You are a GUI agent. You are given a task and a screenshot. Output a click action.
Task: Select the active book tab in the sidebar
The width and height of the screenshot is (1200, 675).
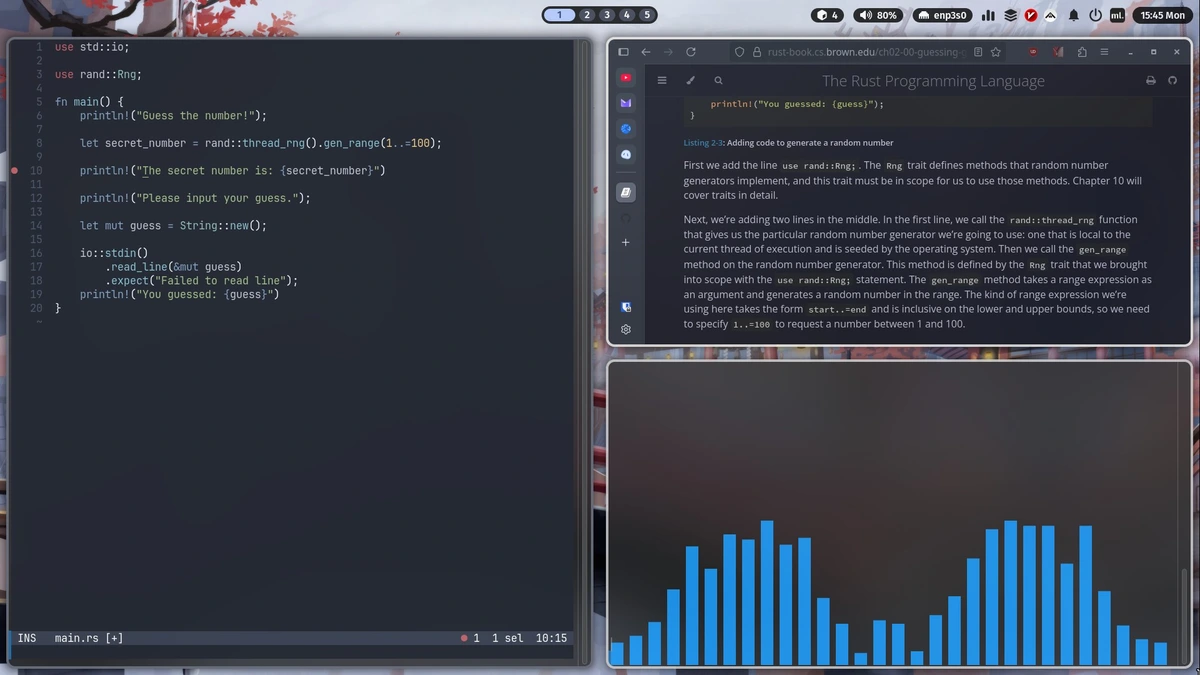(625, 192)
